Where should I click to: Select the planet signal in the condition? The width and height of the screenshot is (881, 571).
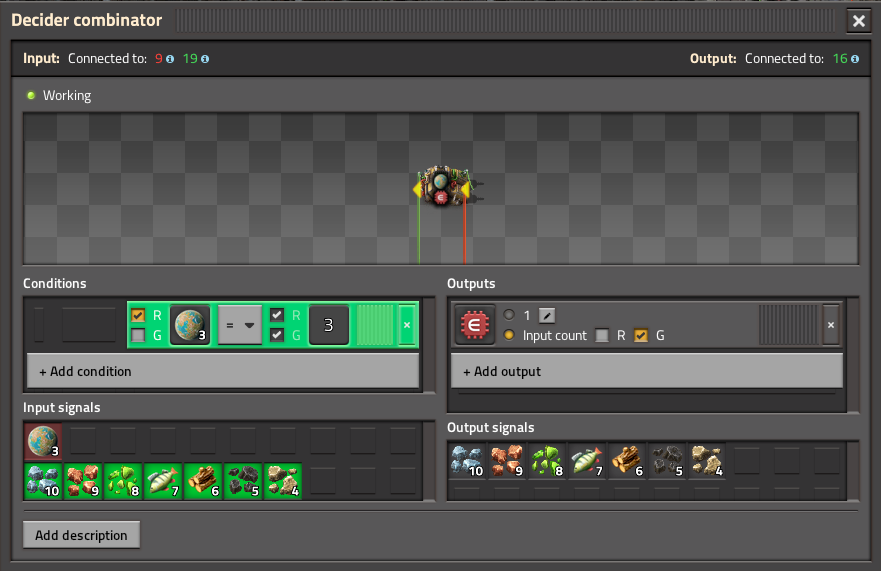click(x=190, y=325)
